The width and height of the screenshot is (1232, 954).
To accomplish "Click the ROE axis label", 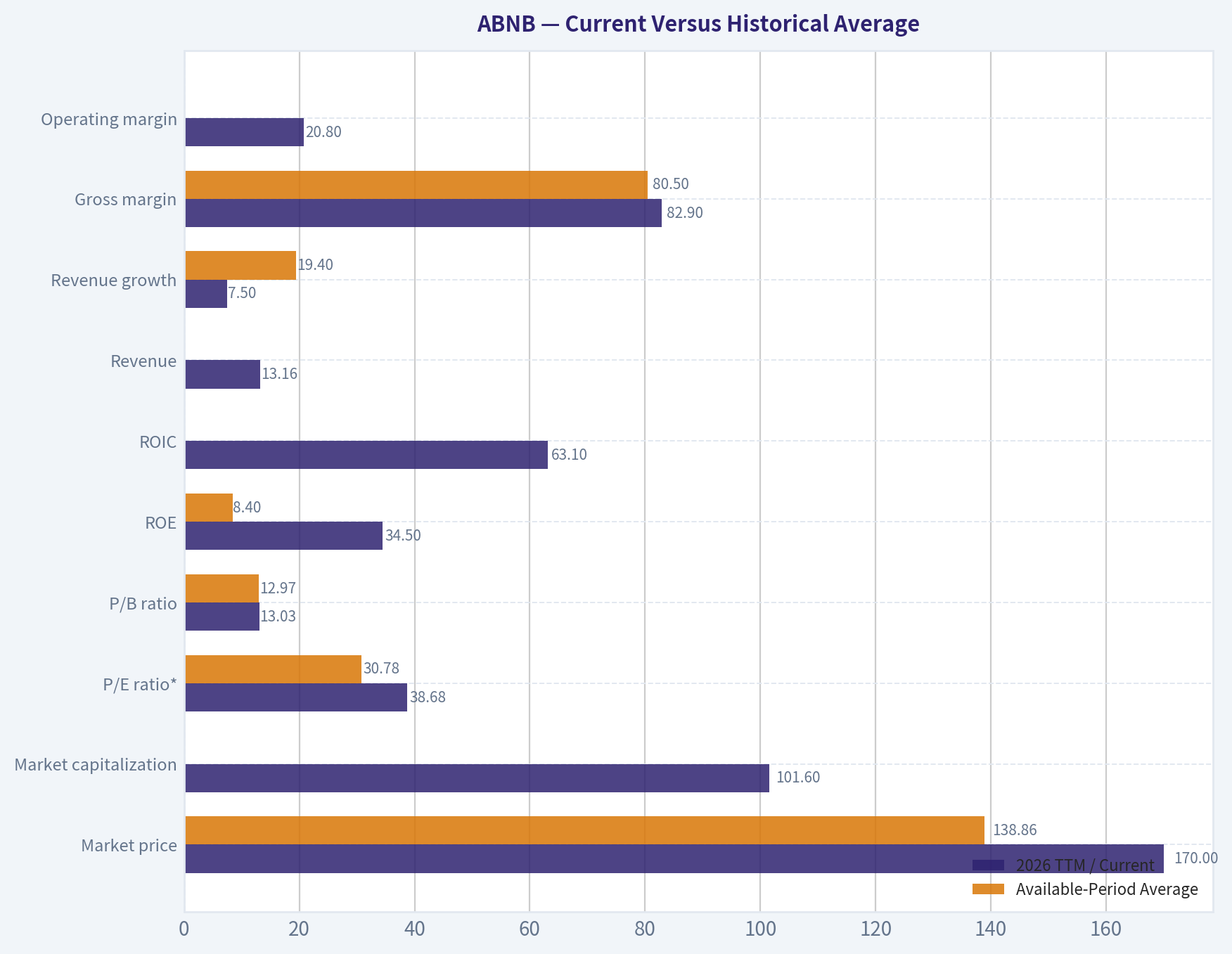I will point(161,523).
